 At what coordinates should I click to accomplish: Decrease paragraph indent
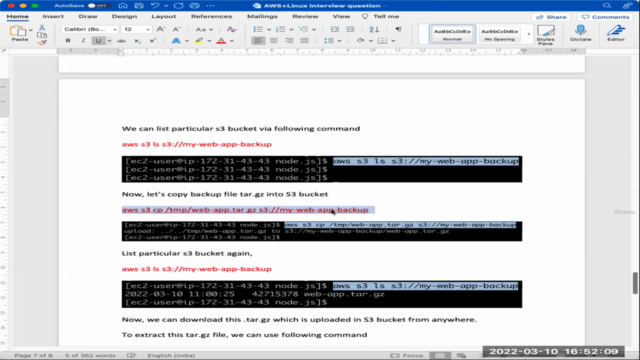coord(335,29)
